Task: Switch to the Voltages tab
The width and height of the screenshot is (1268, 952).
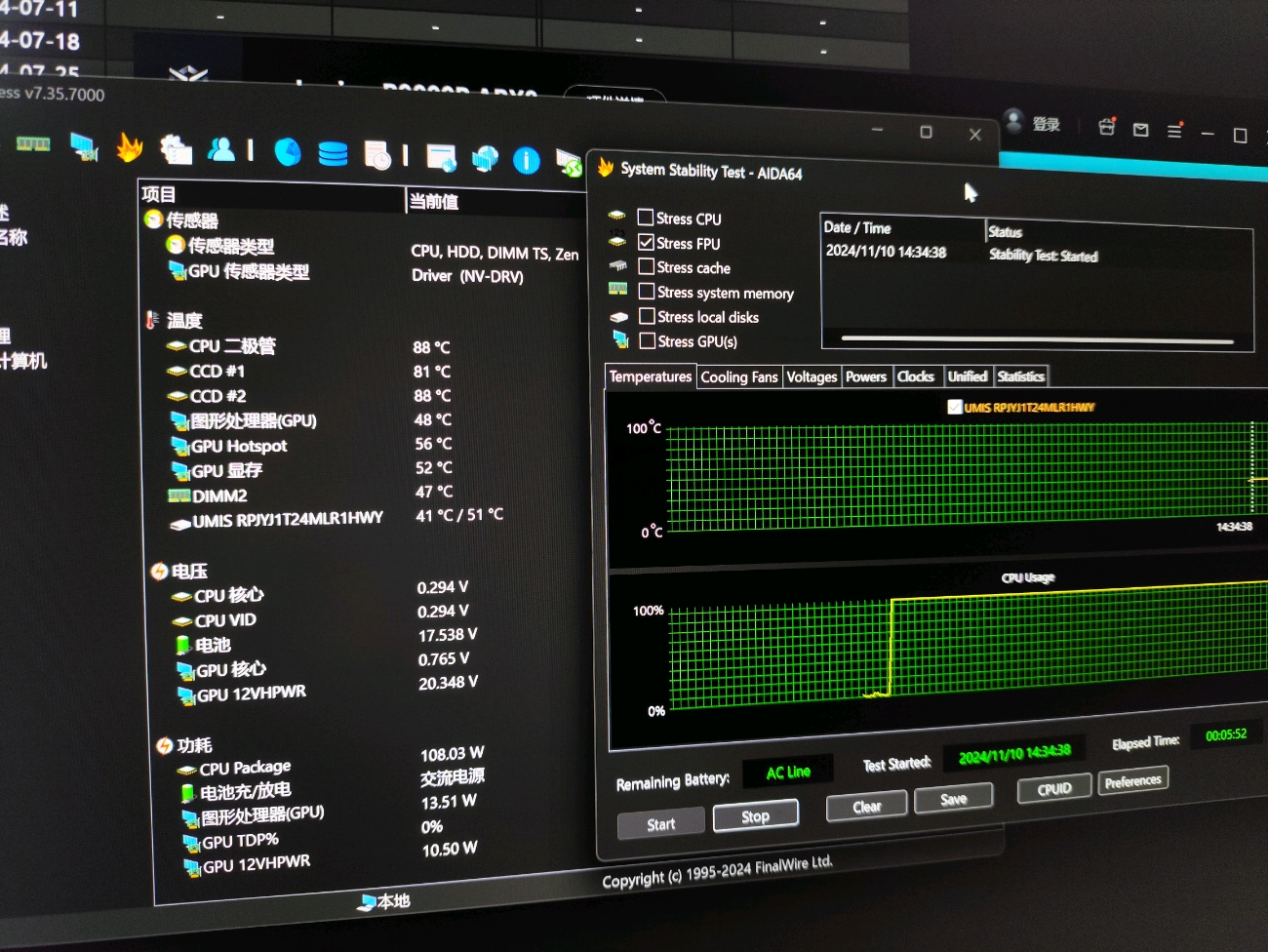Action: (812, 377)
